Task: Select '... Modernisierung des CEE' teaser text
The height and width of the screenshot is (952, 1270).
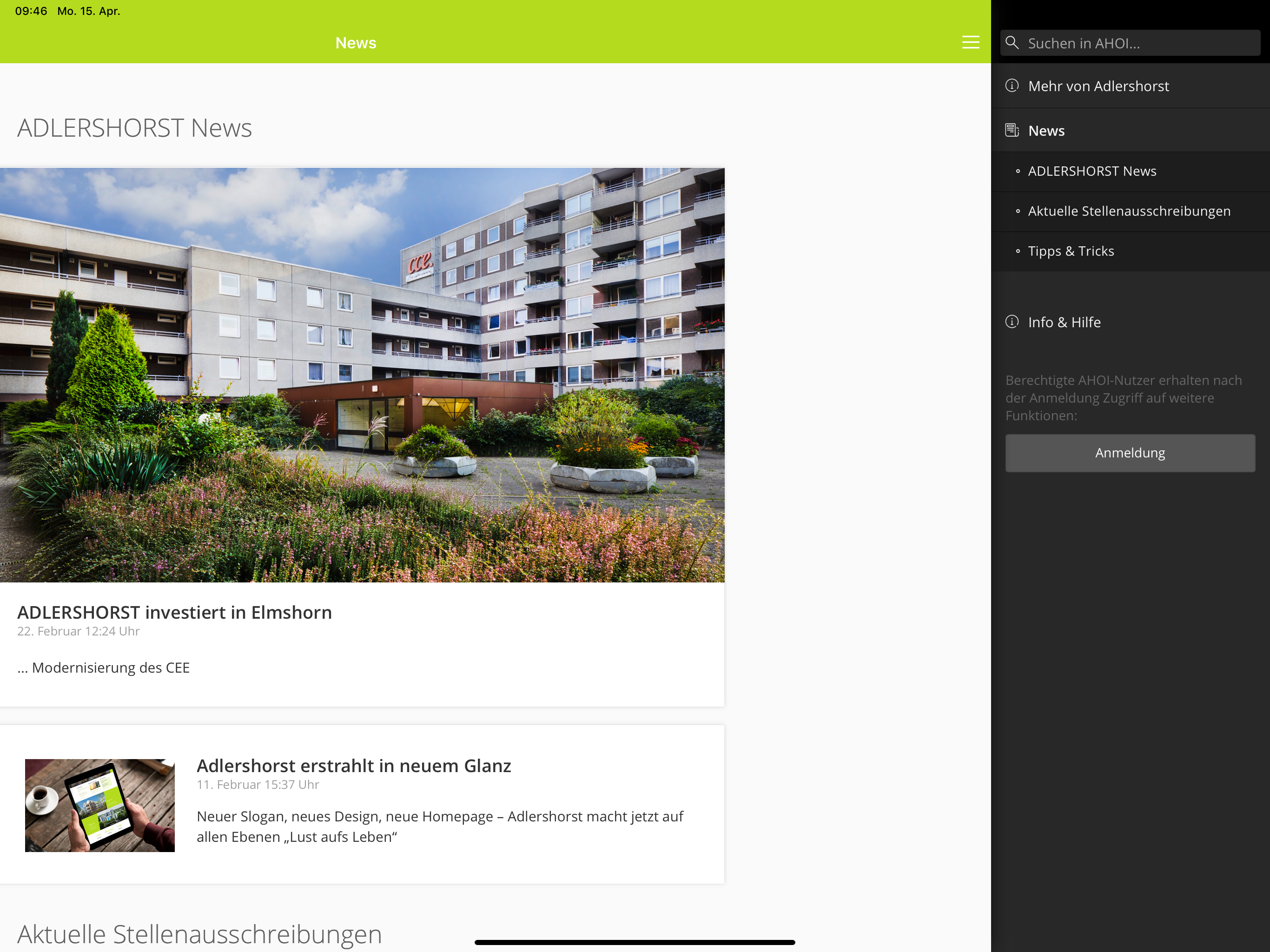Action: [x=103, y=668]
